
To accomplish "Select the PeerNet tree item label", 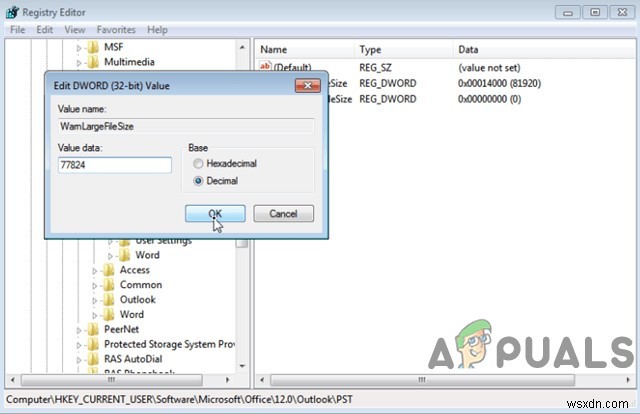I will 121,329.
